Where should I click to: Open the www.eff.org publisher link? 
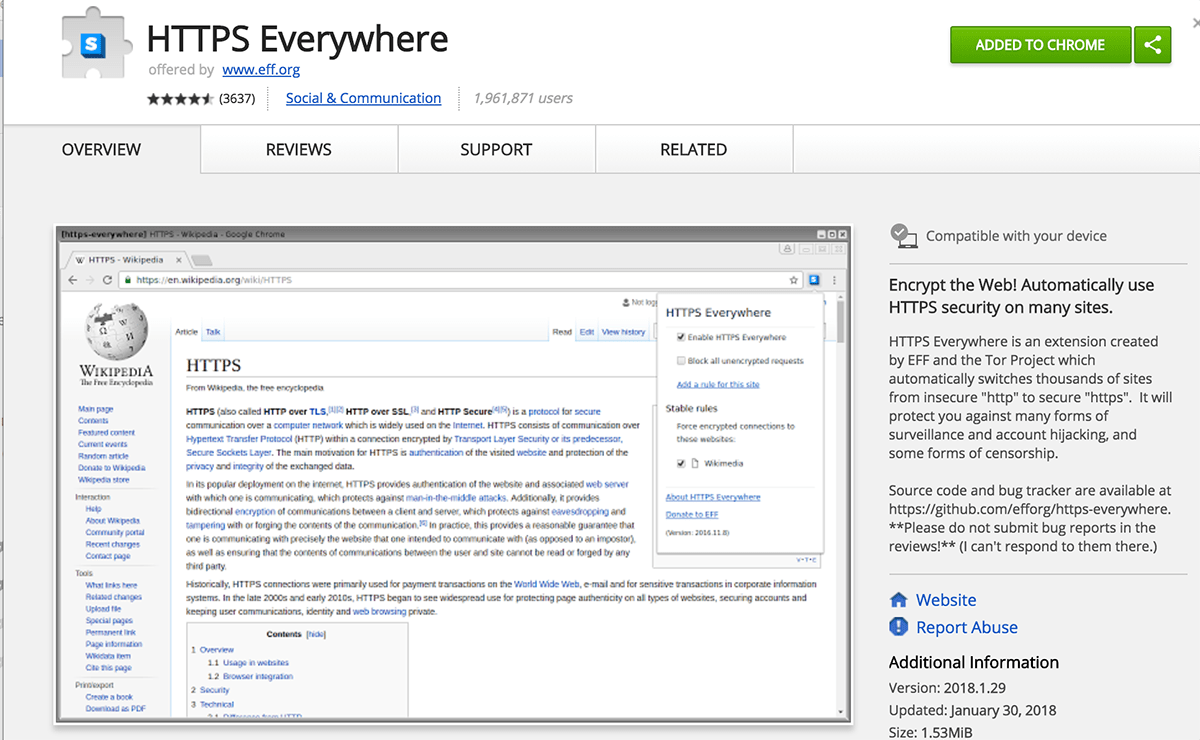coord(261,70)
